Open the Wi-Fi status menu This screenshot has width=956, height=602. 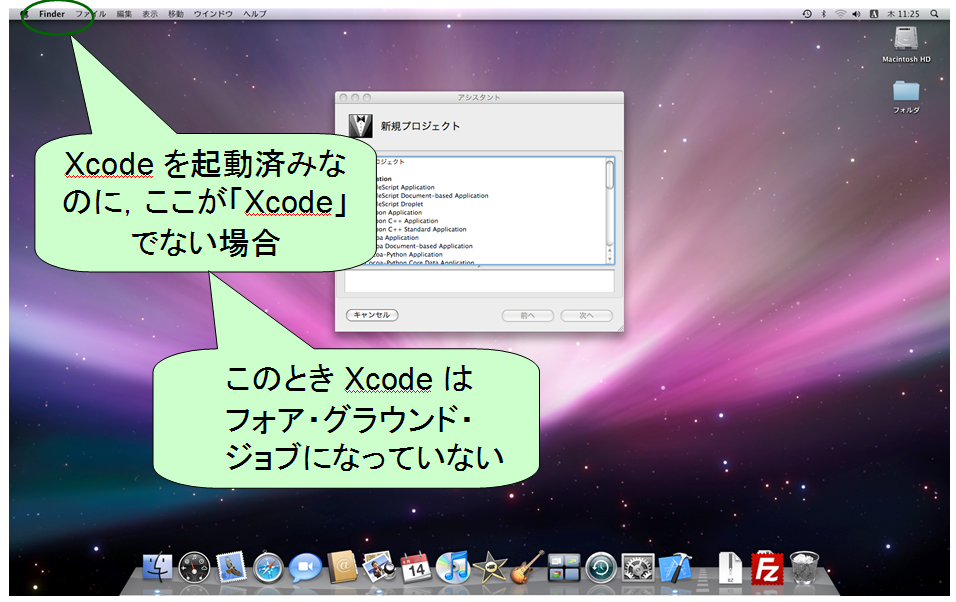(x=840, y=13)
